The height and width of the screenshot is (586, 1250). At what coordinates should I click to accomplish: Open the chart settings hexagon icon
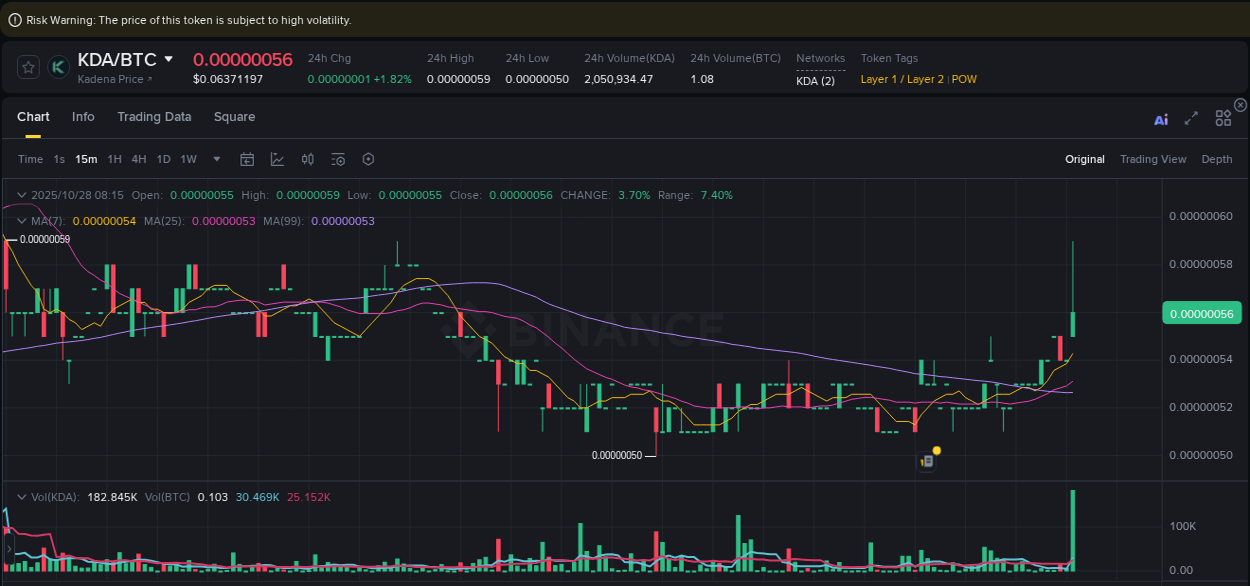point(368,159)
